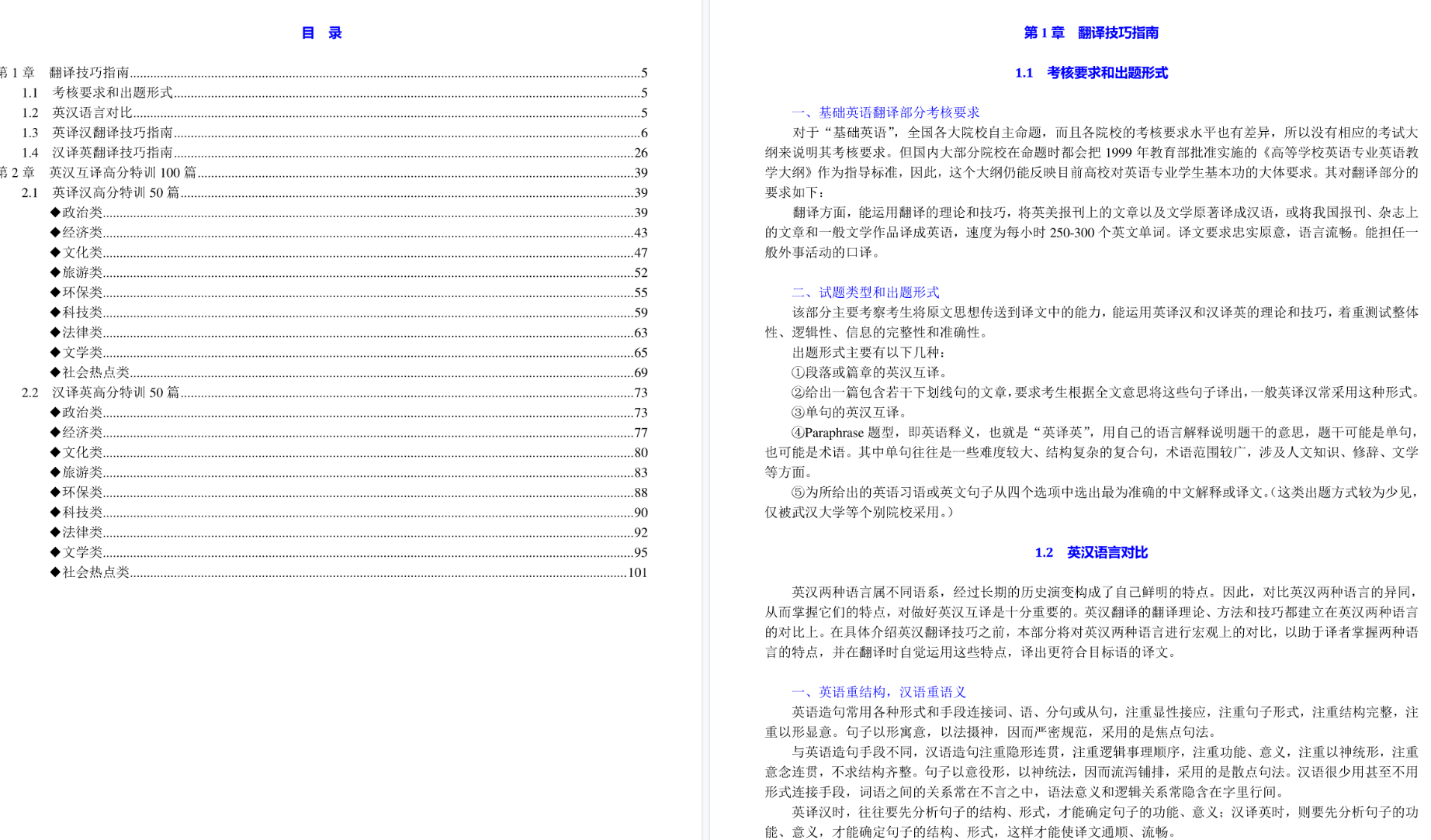Go to 旅游类 entry listed at page 52
The height and width of the screenshot is (840, 1431).
point(81,273)
